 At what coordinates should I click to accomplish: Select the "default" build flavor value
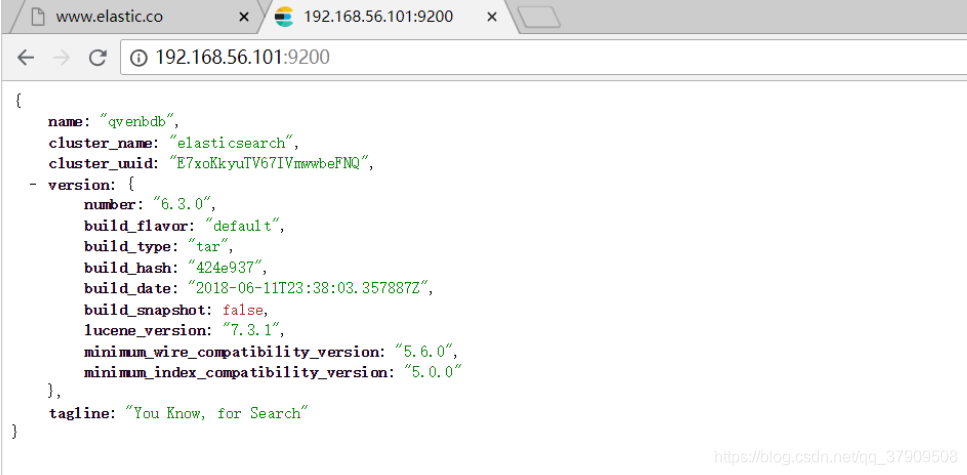[242, 226]
